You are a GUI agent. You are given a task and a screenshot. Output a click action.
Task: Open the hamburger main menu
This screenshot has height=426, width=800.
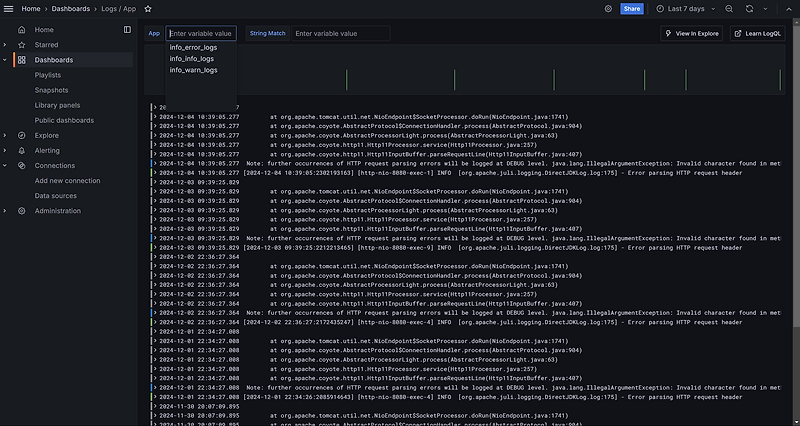(x=8, y=9)
